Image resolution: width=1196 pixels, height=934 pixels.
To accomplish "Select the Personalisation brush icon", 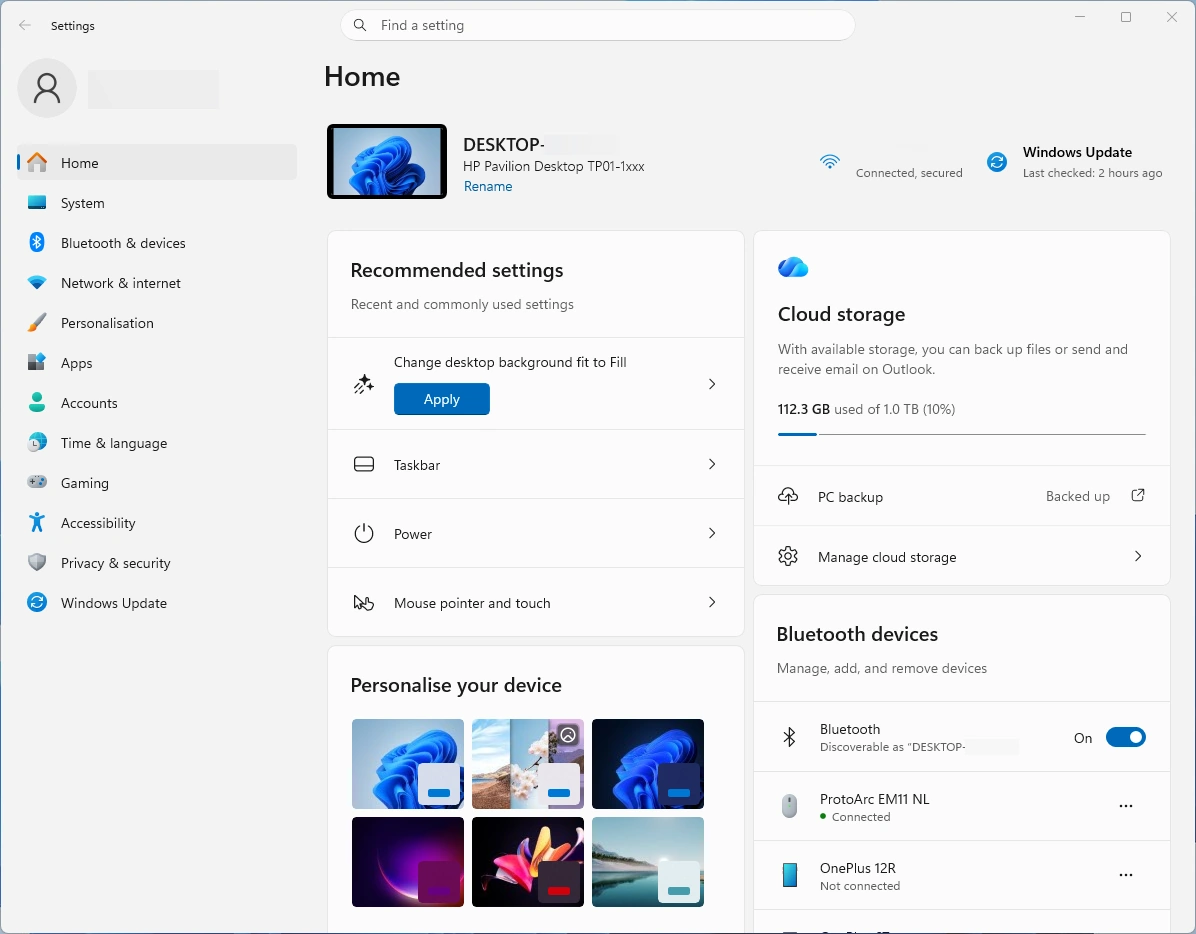I will click(38, 322).
